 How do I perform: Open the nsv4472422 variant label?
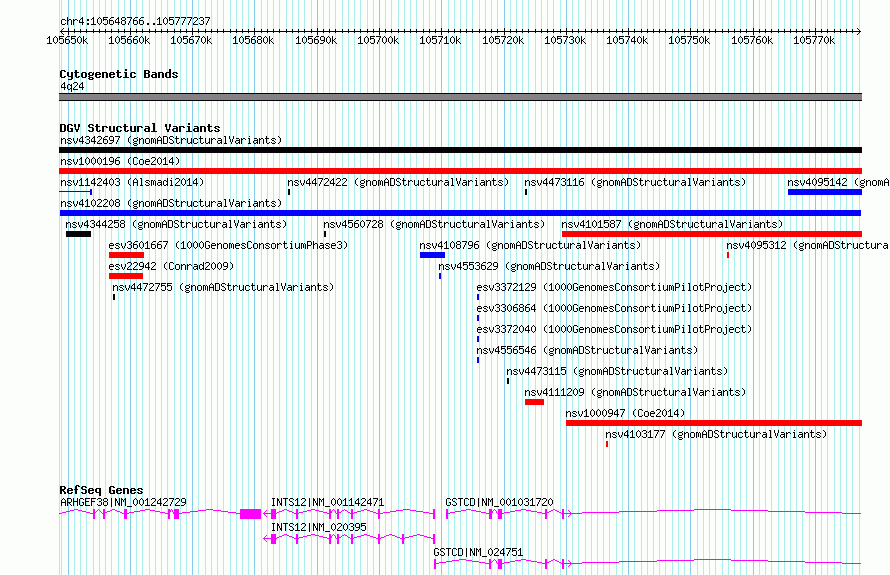click(398, 182)
